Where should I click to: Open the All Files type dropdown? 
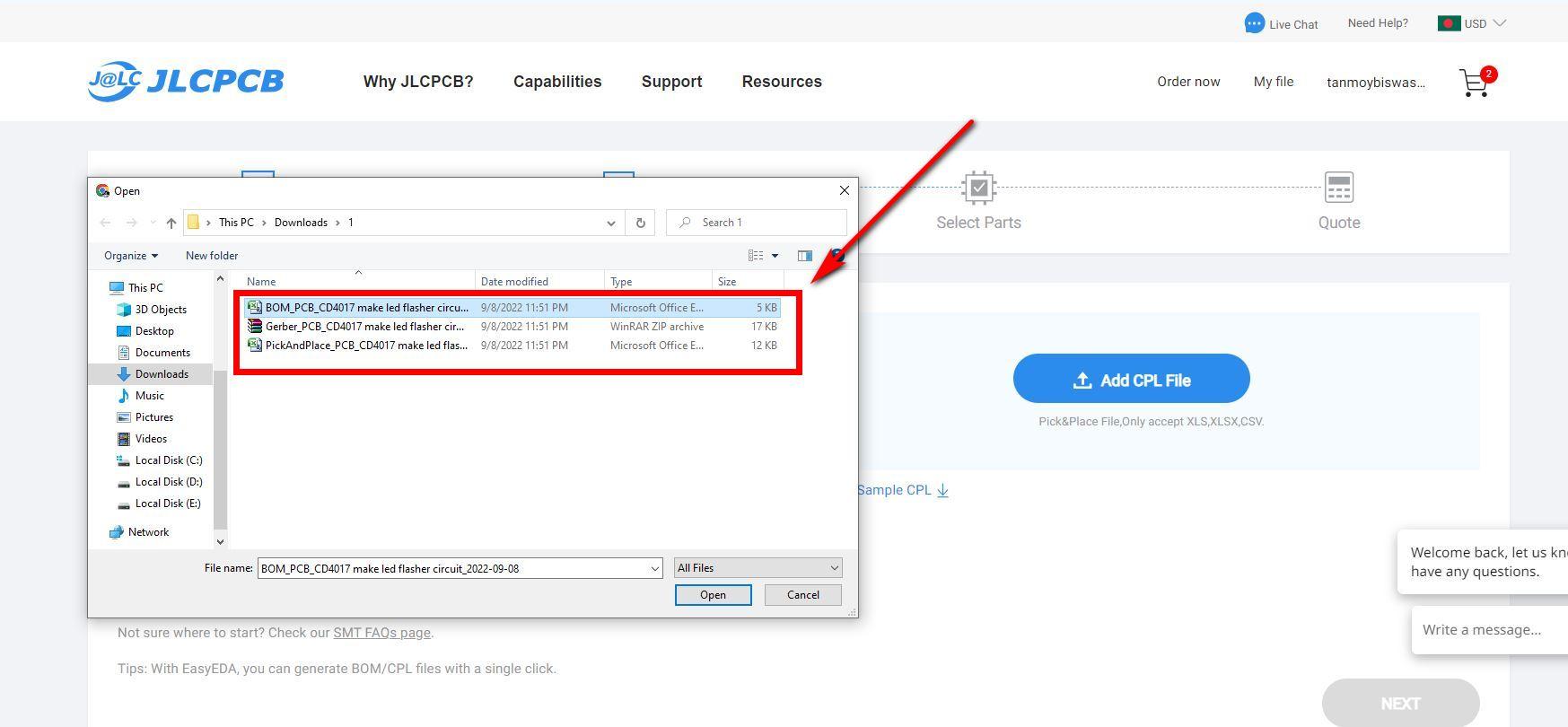[x=758, y=568]
